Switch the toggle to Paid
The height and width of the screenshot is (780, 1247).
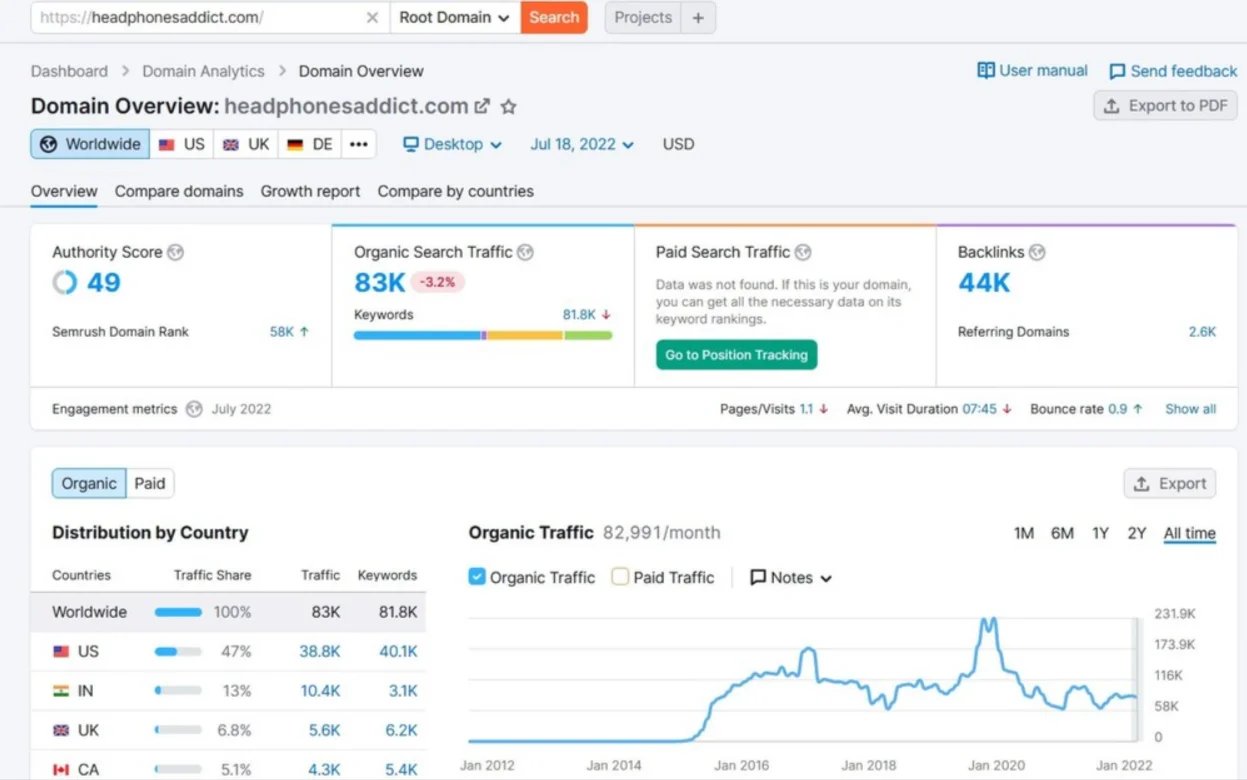coord(150,484)
